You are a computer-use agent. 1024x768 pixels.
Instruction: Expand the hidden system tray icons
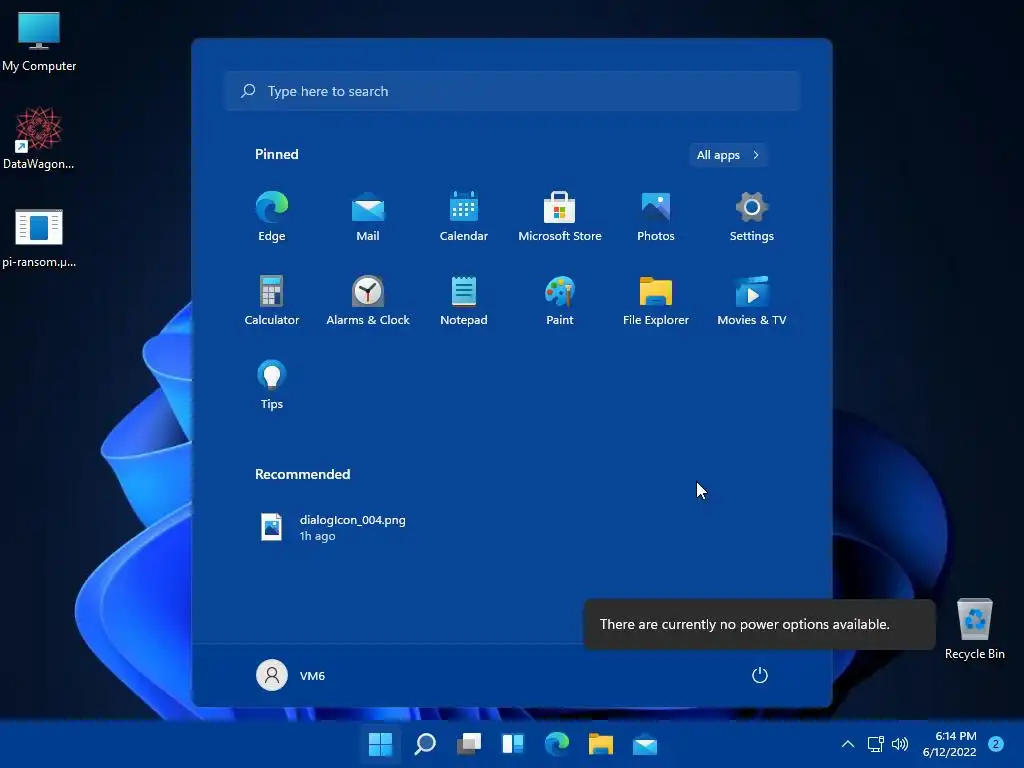pos(848,744)
